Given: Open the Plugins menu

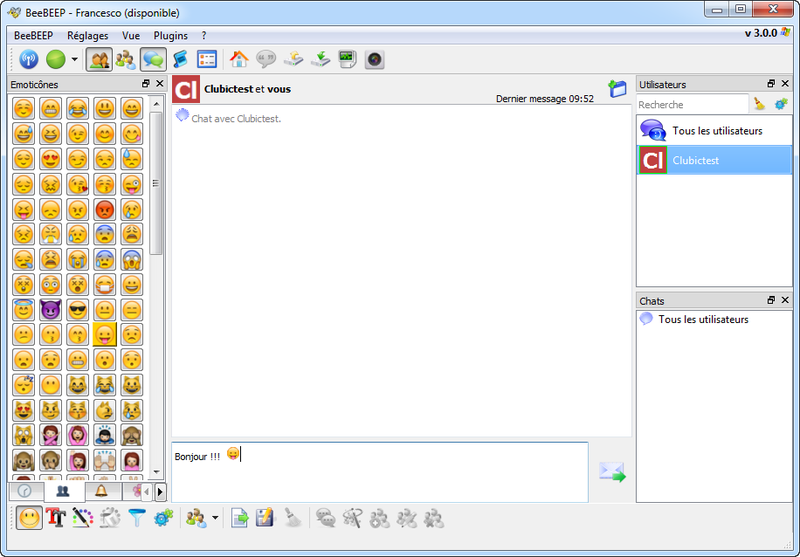Looking at the screenshot, I should [x=170, y=36].
